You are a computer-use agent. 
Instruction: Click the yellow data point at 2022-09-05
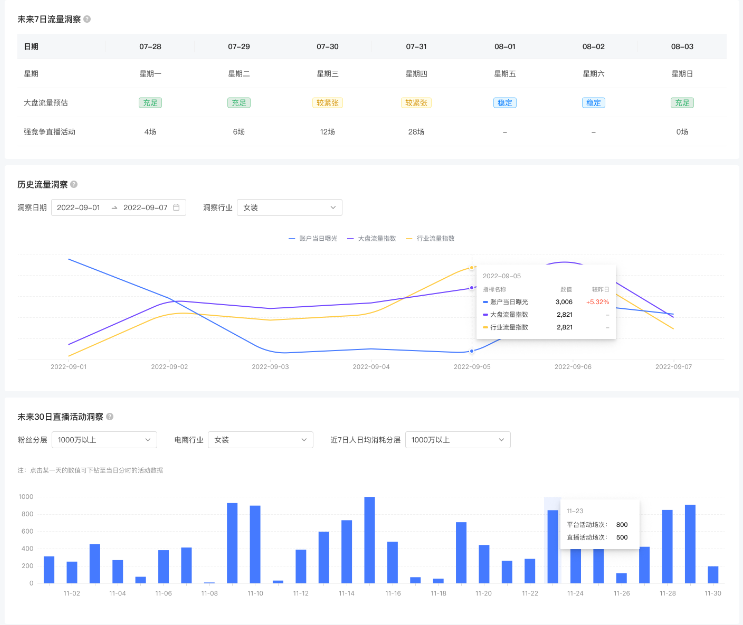pos(472,267)
